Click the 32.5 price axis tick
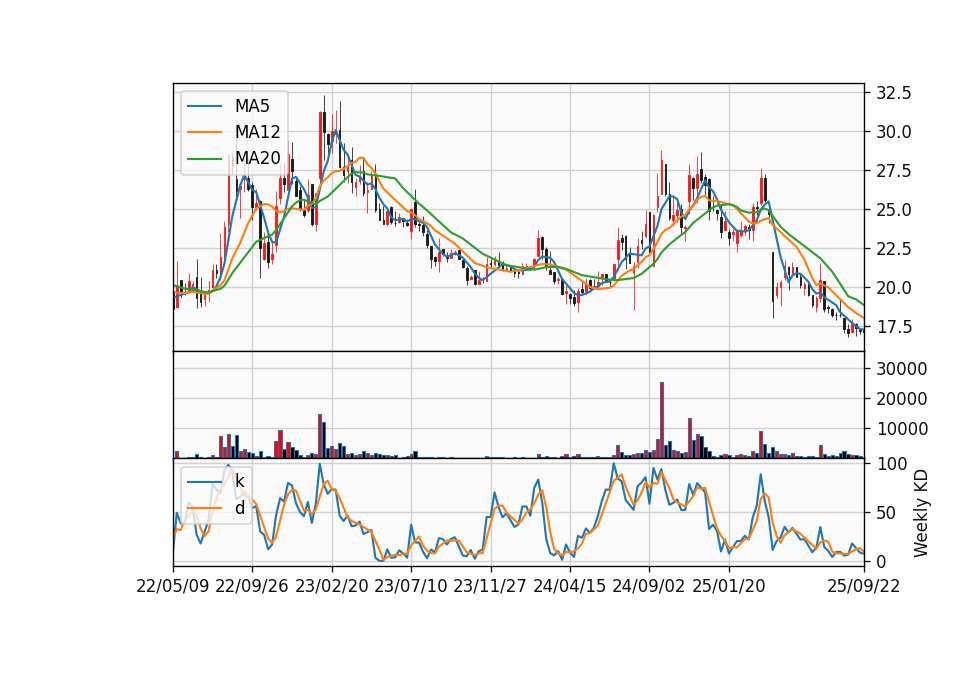 point(894,93)
